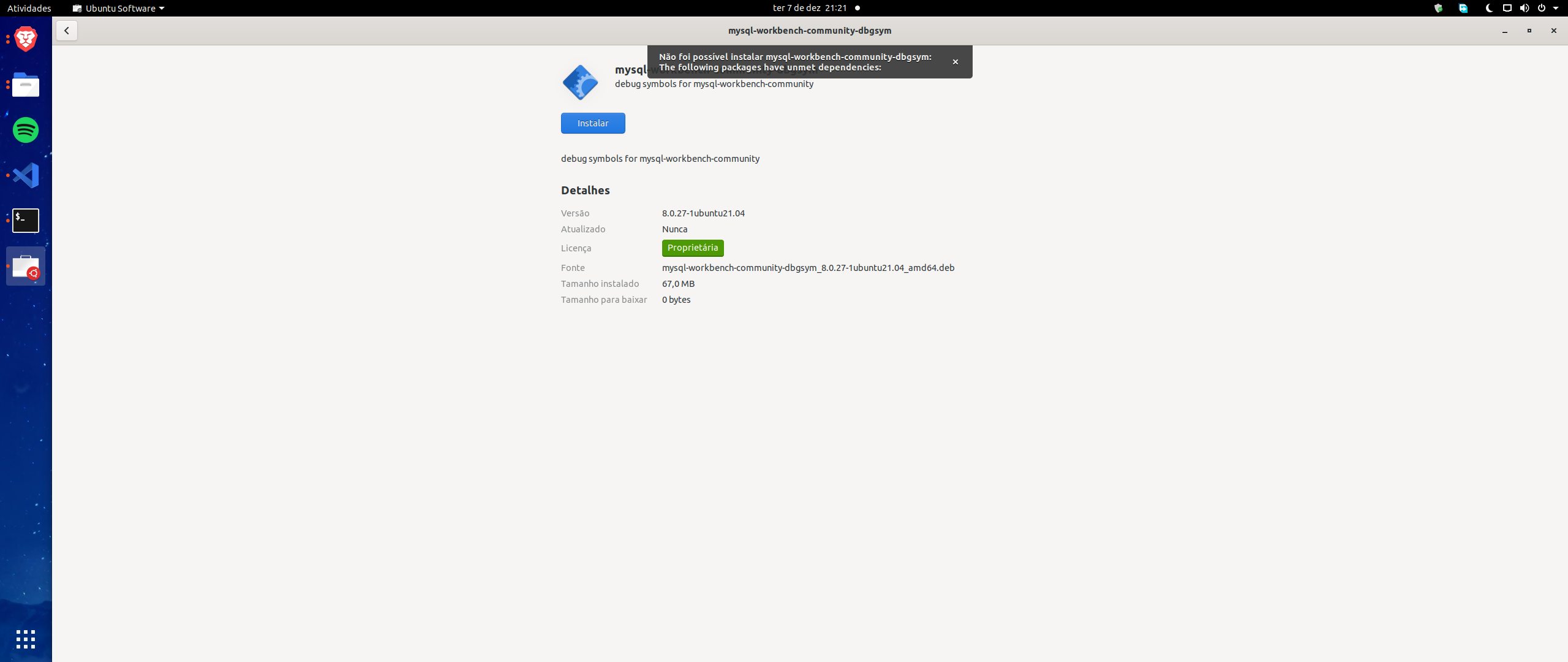Launch Spotify from the dock

(26, 130)
